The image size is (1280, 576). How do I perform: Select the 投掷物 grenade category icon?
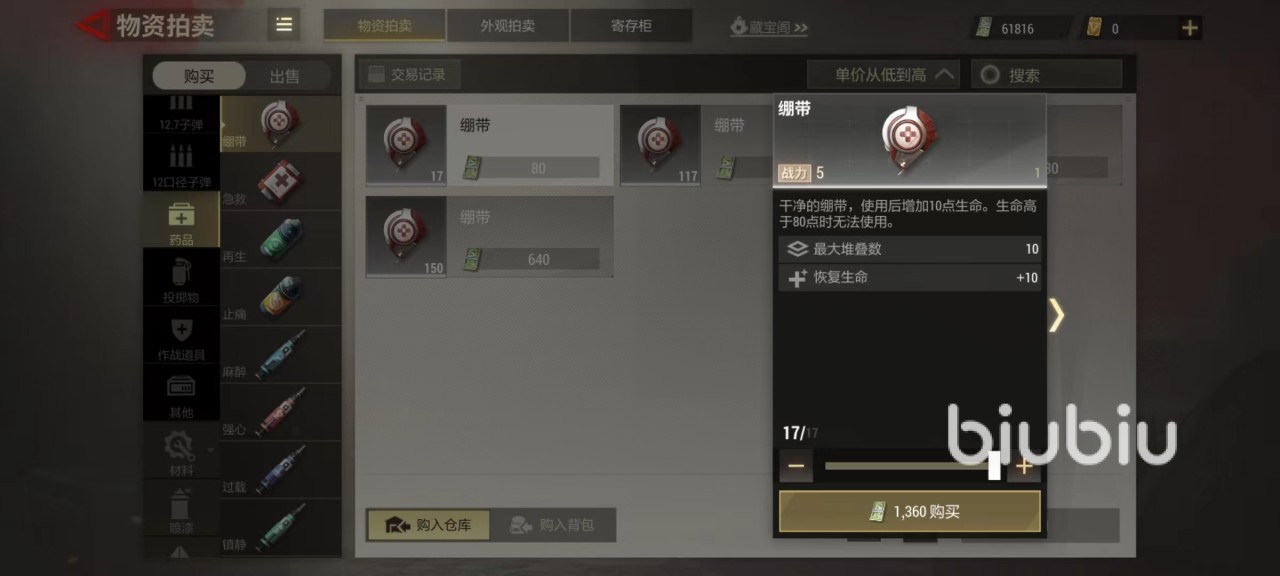tap(181, 277)
